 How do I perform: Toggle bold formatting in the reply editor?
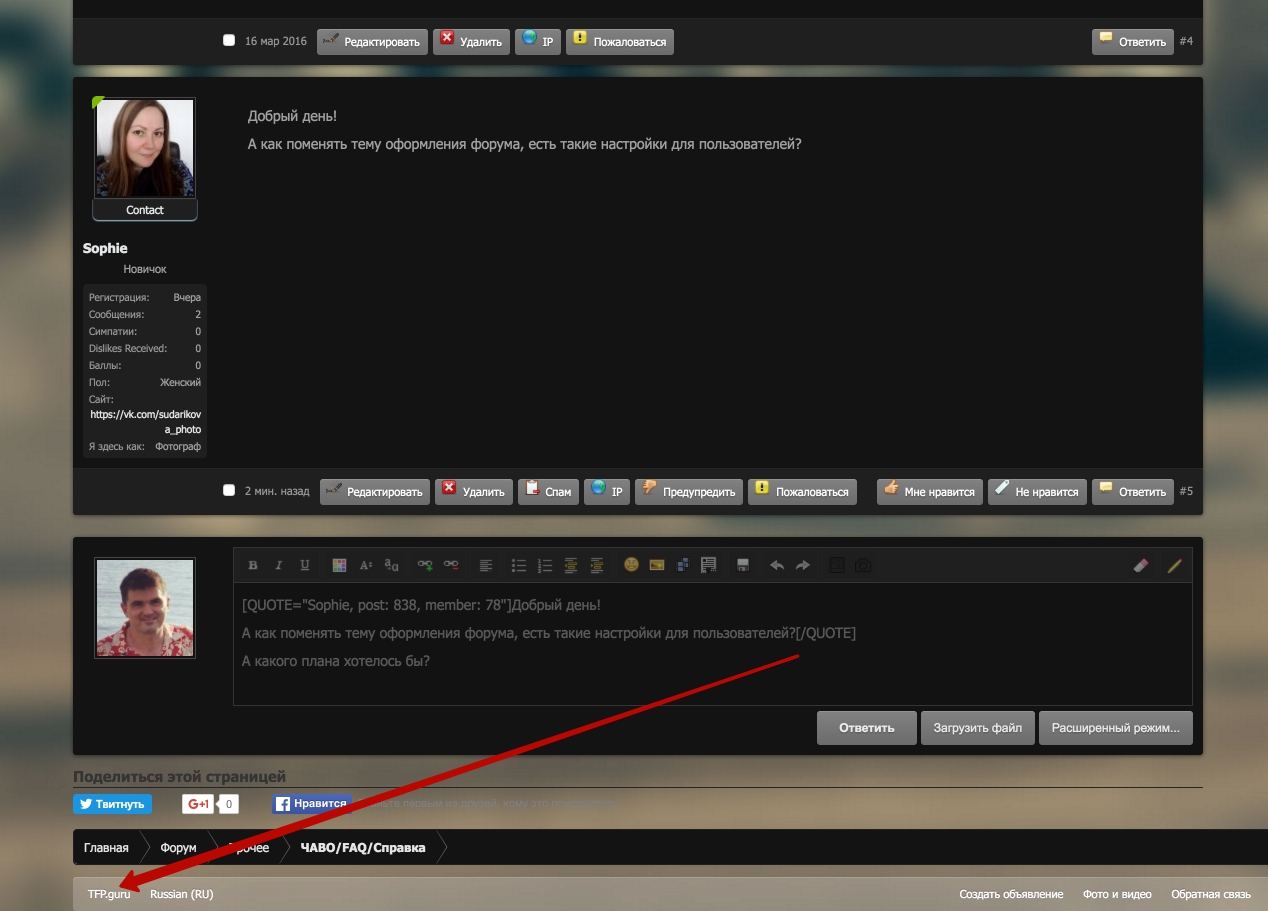pyautogui.click(x=253, y=565)
